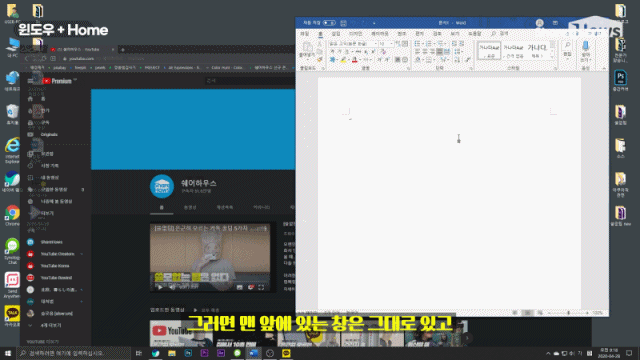Click the Format Painter brush icon
Screen dimensions: 640x360
(x=320, y=60)
